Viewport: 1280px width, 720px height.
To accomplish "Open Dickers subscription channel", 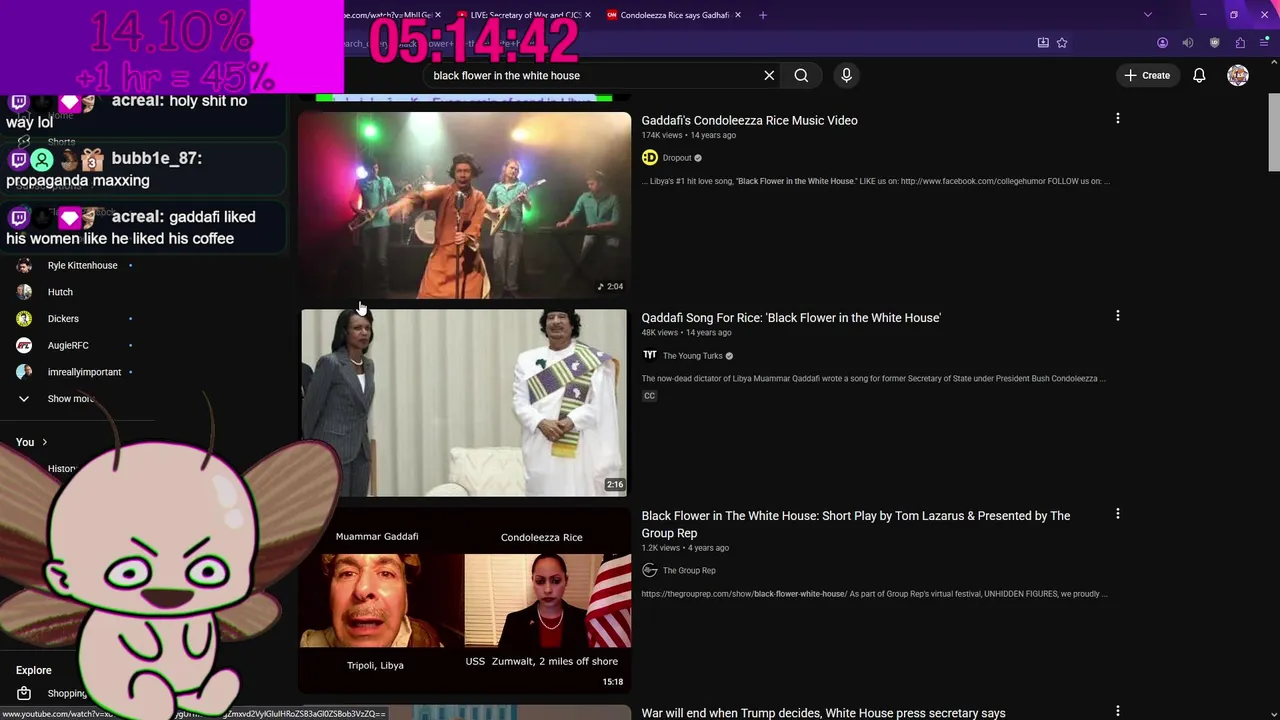I will click(x=63, y=319).
